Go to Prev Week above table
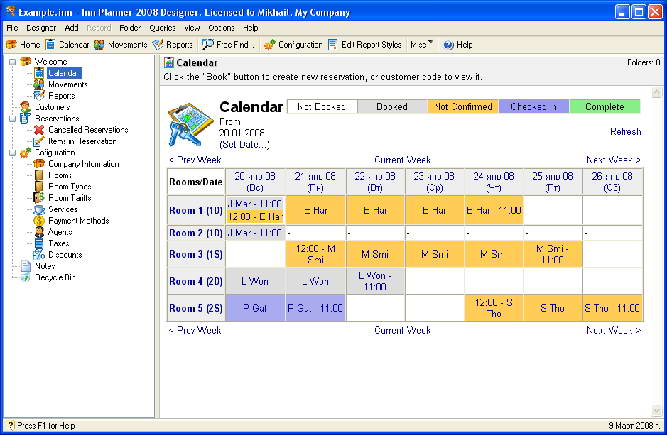 tap(195, 160)
